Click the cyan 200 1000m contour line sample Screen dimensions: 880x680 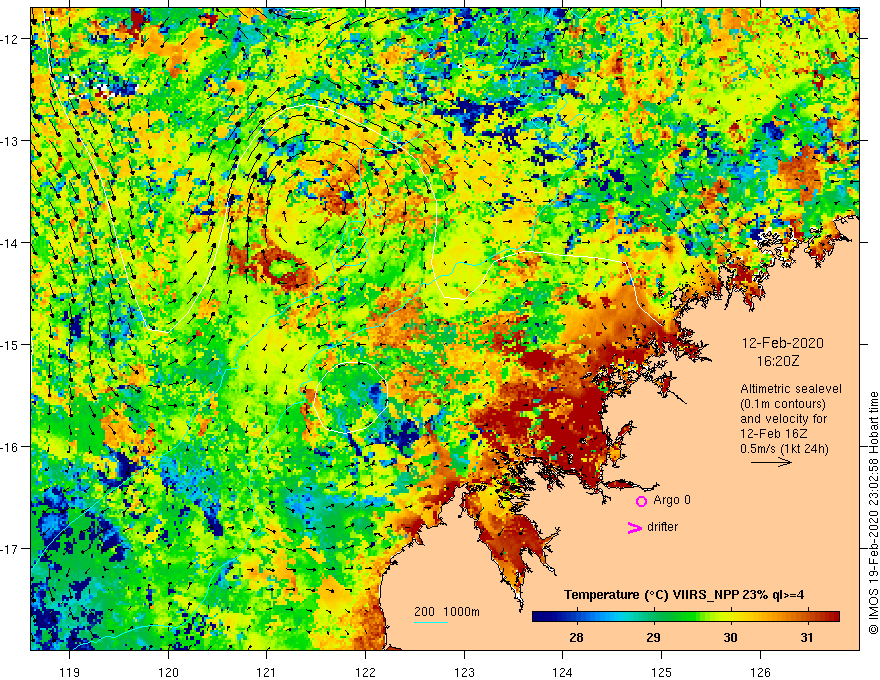coord(431,622)
